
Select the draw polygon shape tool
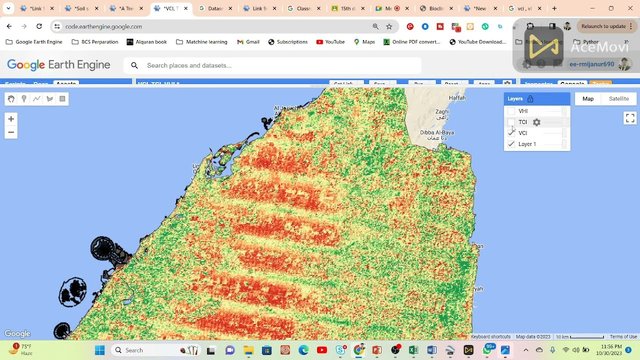pyautogui.click(x=50, y=99)
